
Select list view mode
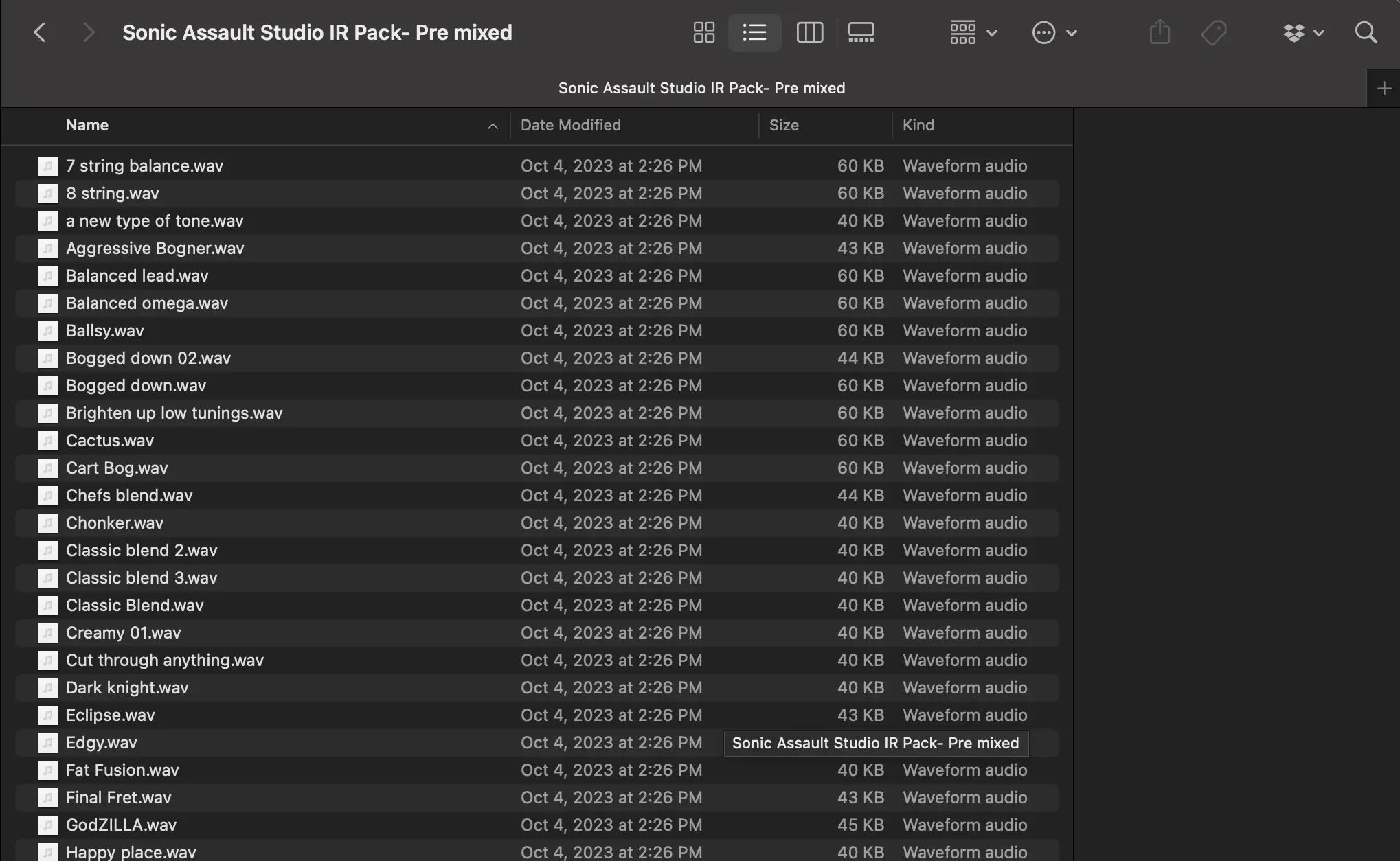(x=754, y=32)
